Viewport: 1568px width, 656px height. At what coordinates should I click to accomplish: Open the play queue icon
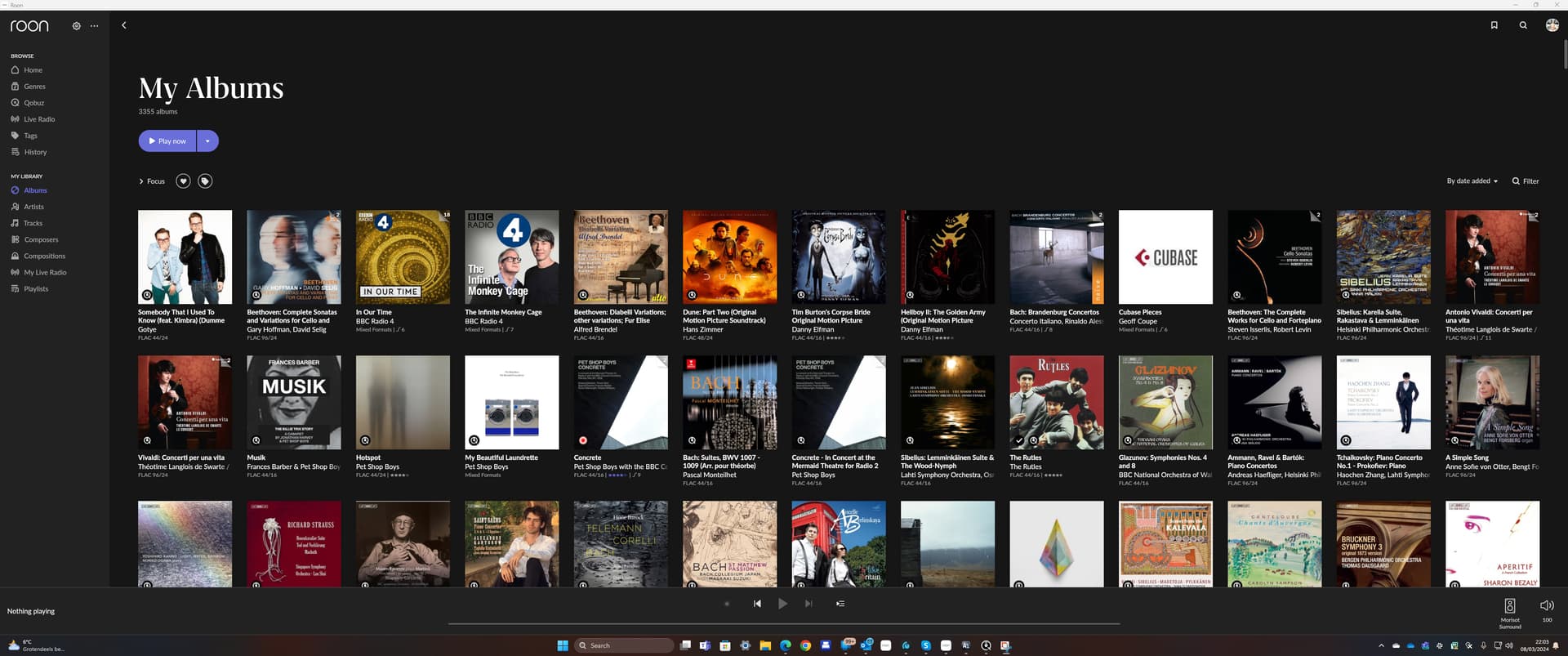click(840, 604)
